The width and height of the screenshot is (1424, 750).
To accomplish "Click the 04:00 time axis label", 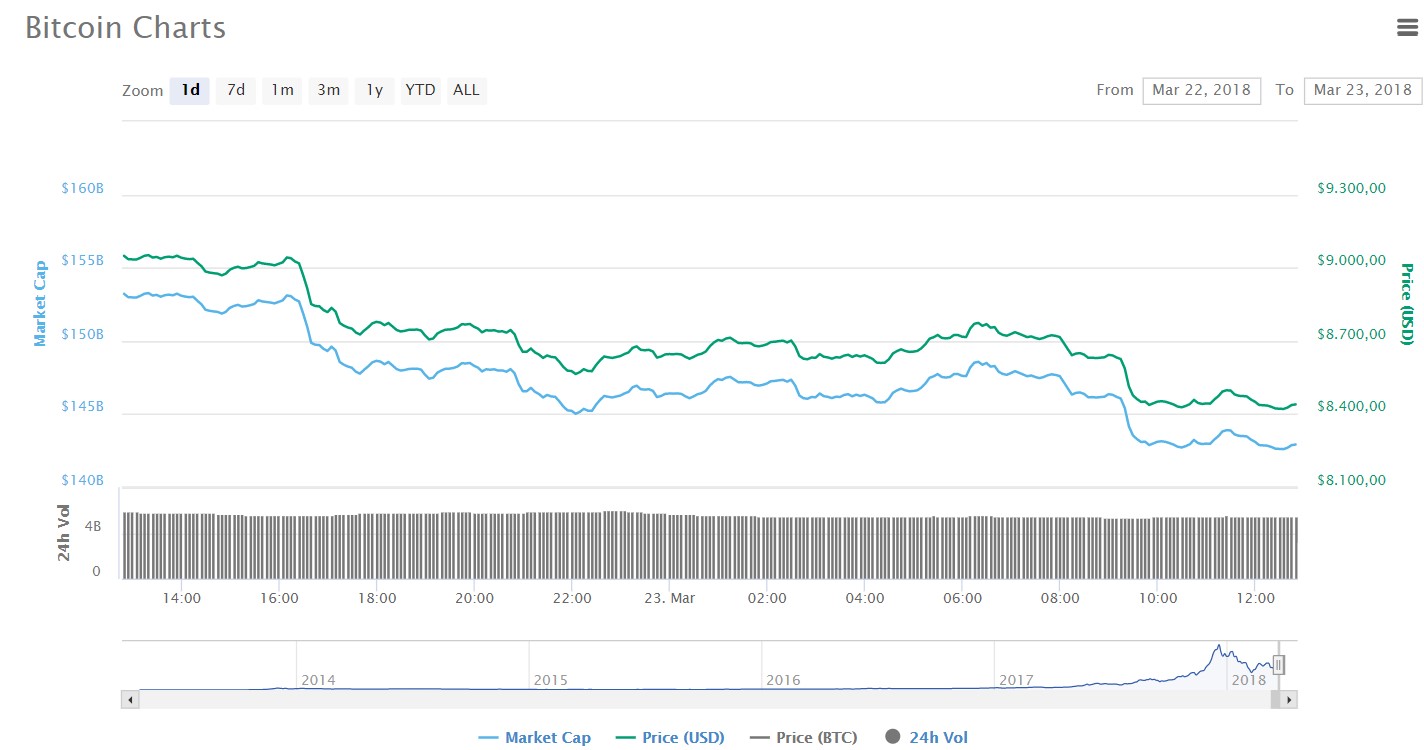I will (x=865, y=598).
